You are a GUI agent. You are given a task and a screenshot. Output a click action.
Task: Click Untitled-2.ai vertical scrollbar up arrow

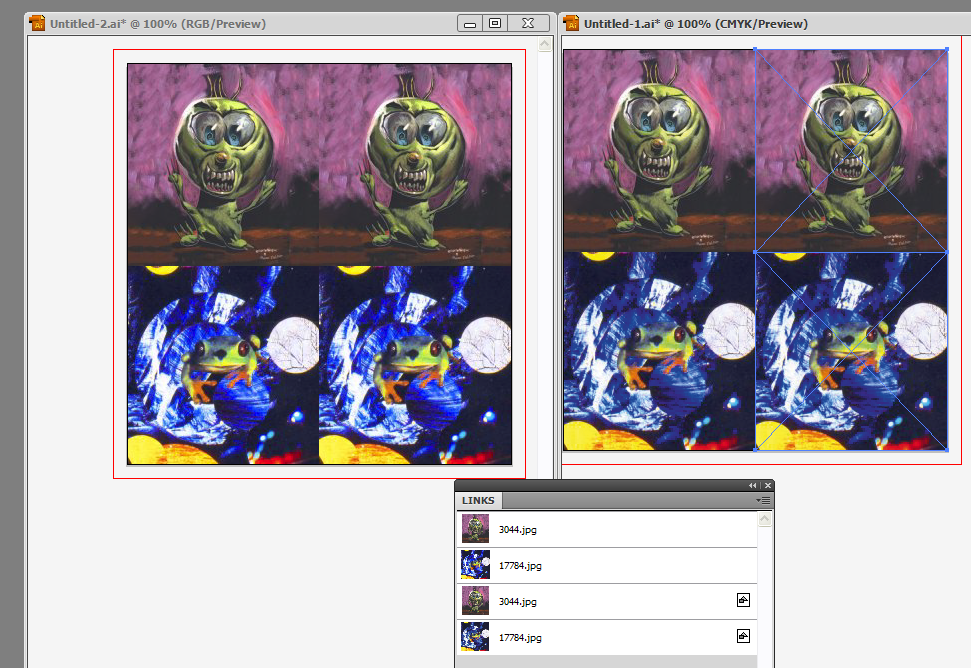point(545,44)
